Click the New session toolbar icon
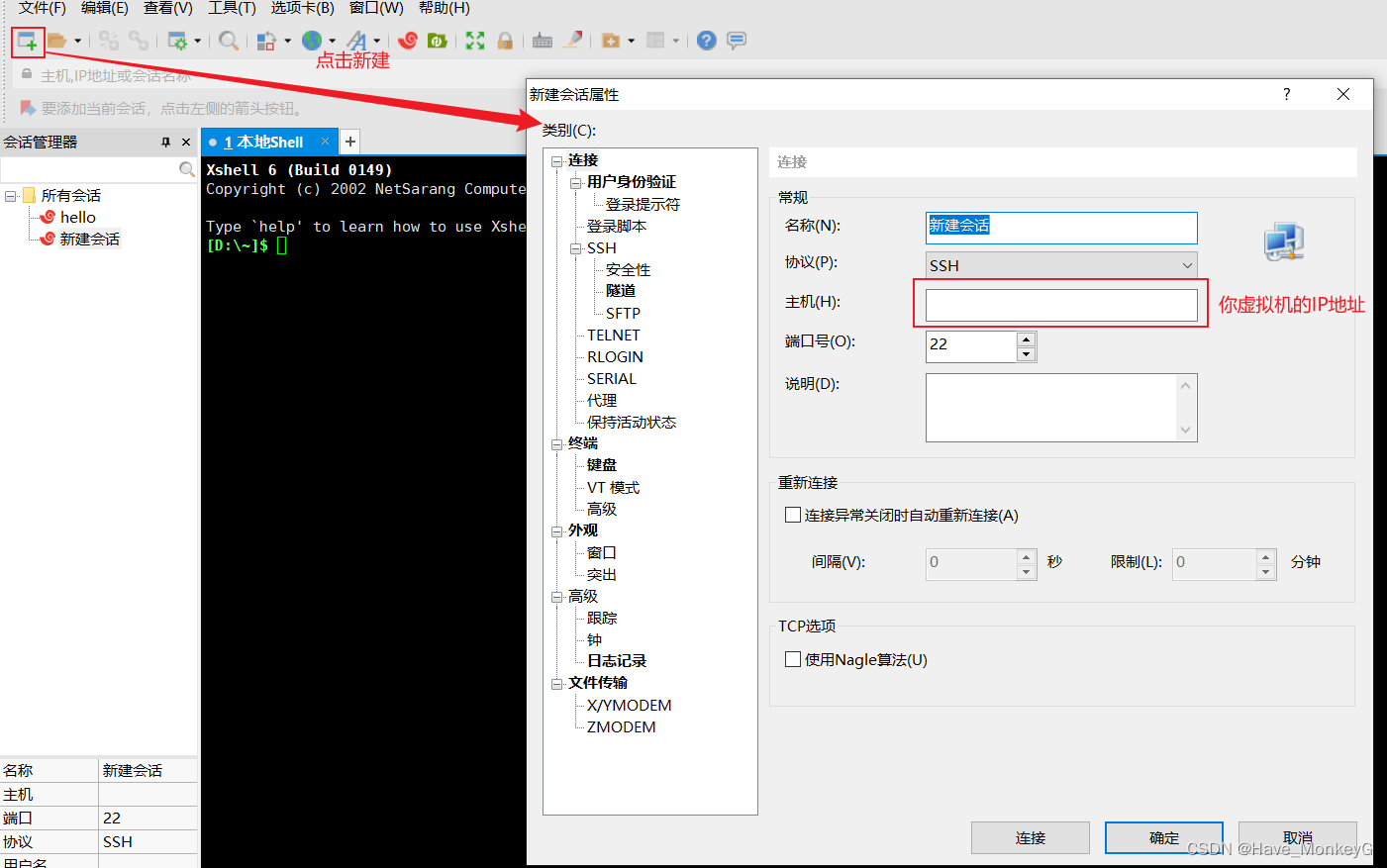Screen dimensions: 1387x868 point(27,42)
